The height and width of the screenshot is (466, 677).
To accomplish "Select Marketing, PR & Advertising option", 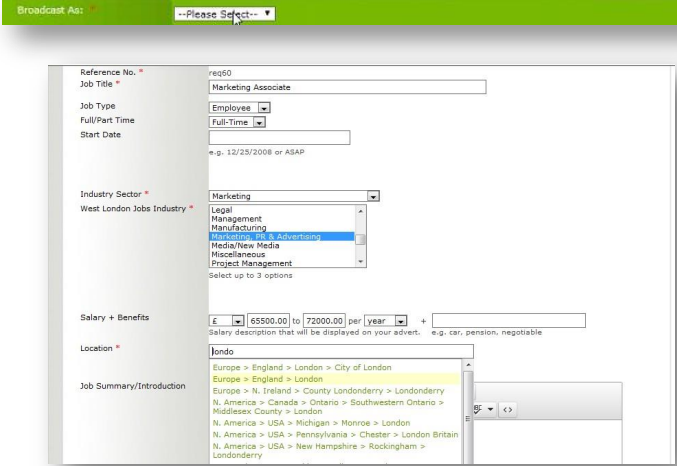I will click(x=282, y=237).
